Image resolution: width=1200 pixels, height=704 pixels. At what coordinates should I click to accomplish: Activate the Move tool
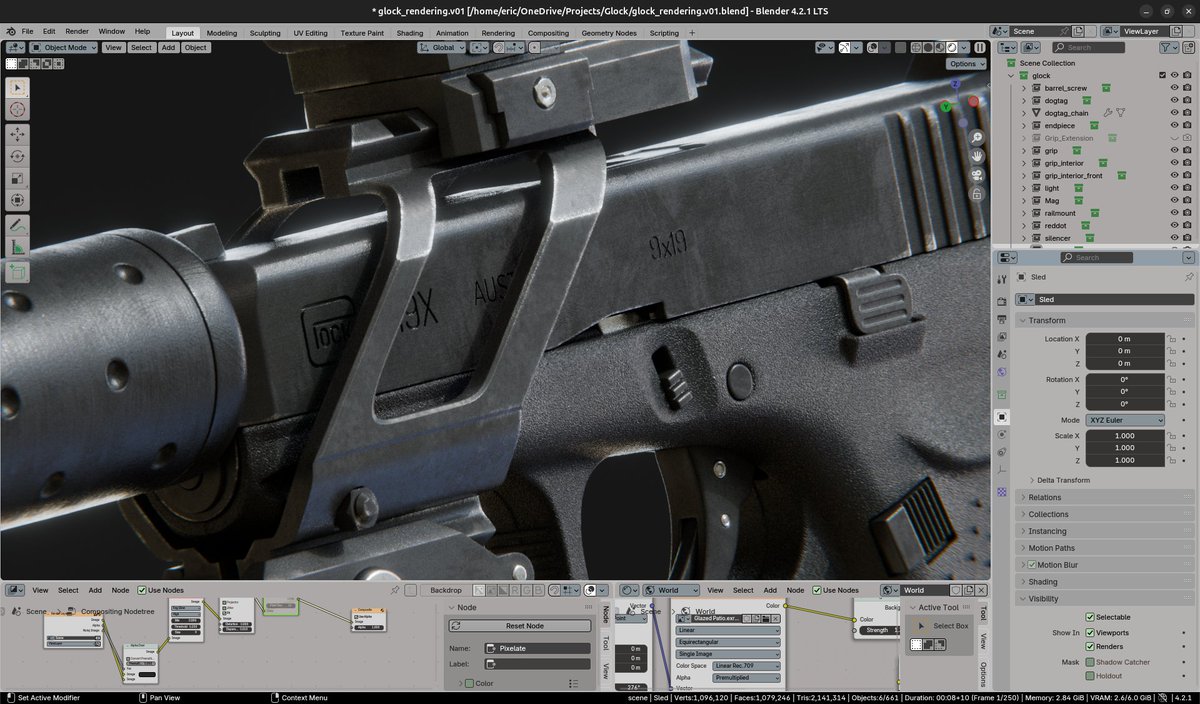(18, 135)
